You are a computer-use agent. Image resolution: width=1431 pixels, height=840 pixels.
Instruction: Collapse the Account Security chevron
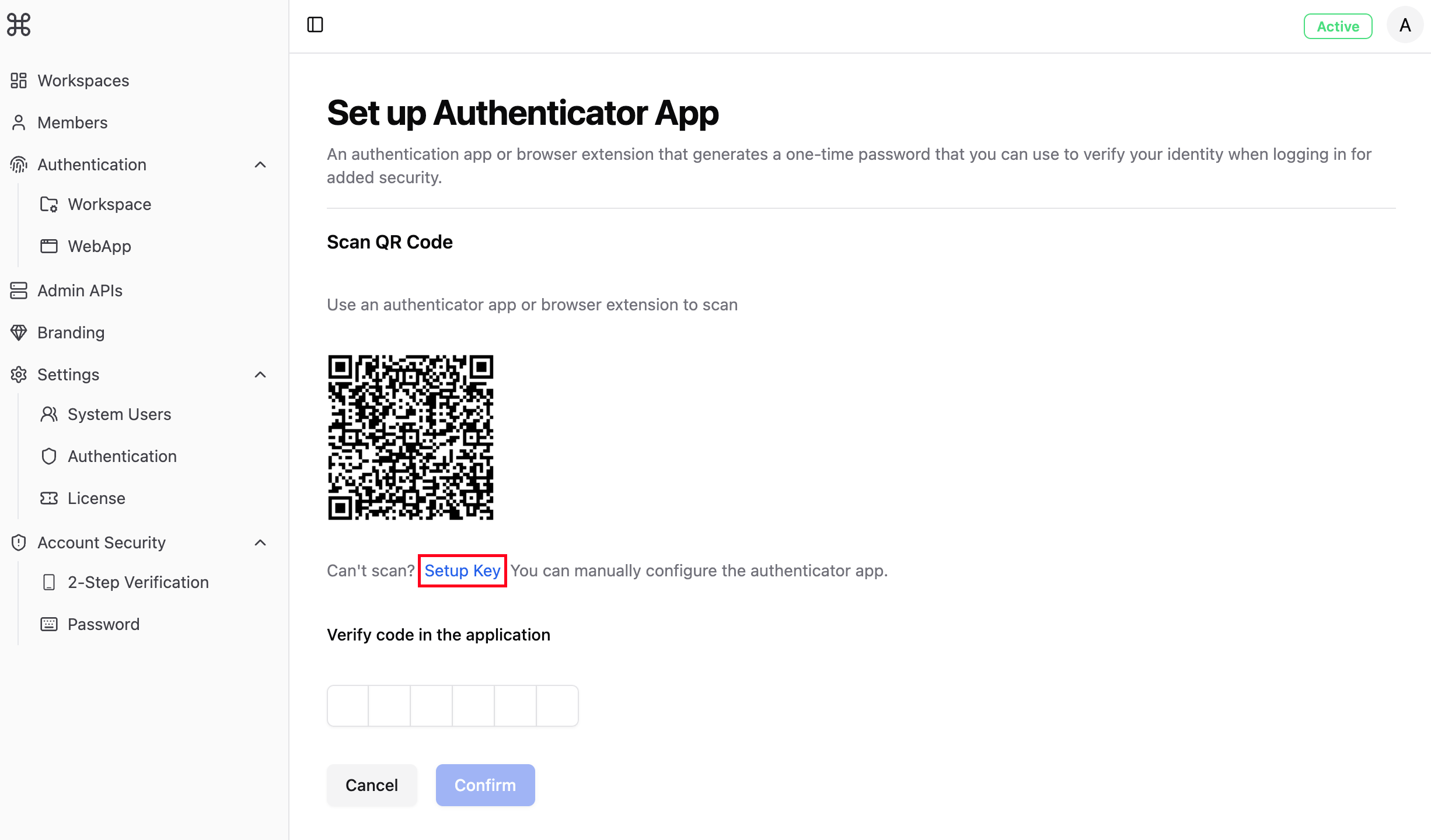(x=260, y=542)
